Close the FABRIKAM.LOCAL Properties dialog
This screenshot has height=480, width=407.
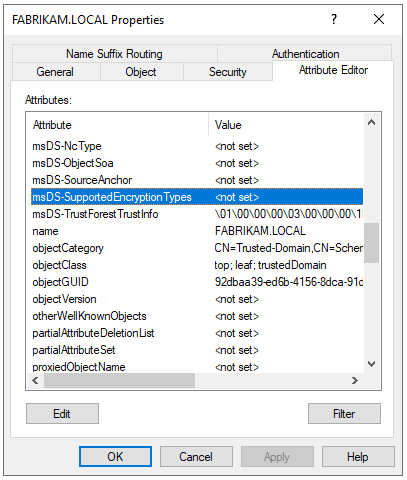tap(379, 19)
